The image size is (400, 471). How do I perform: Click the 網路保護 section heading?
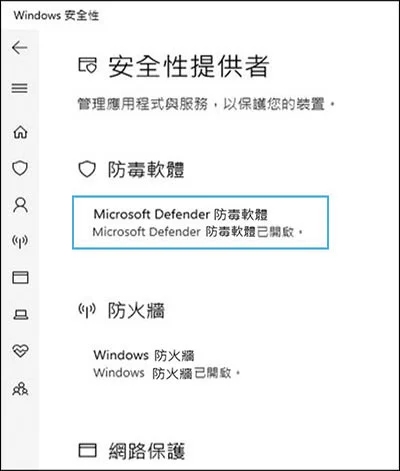click(x=146, y=451)
